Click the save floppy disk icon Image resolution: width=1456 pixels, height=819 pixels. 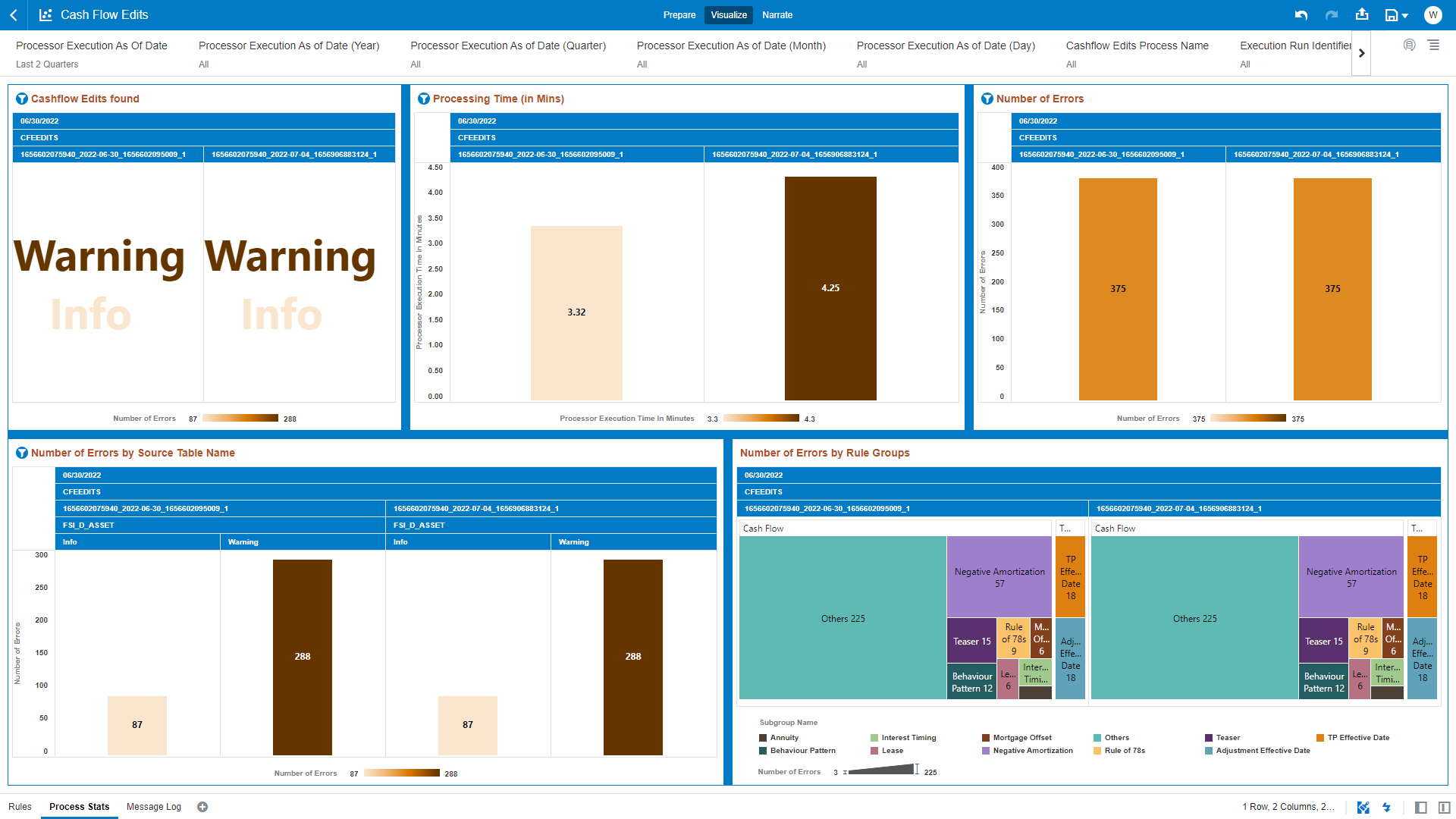1391,15
